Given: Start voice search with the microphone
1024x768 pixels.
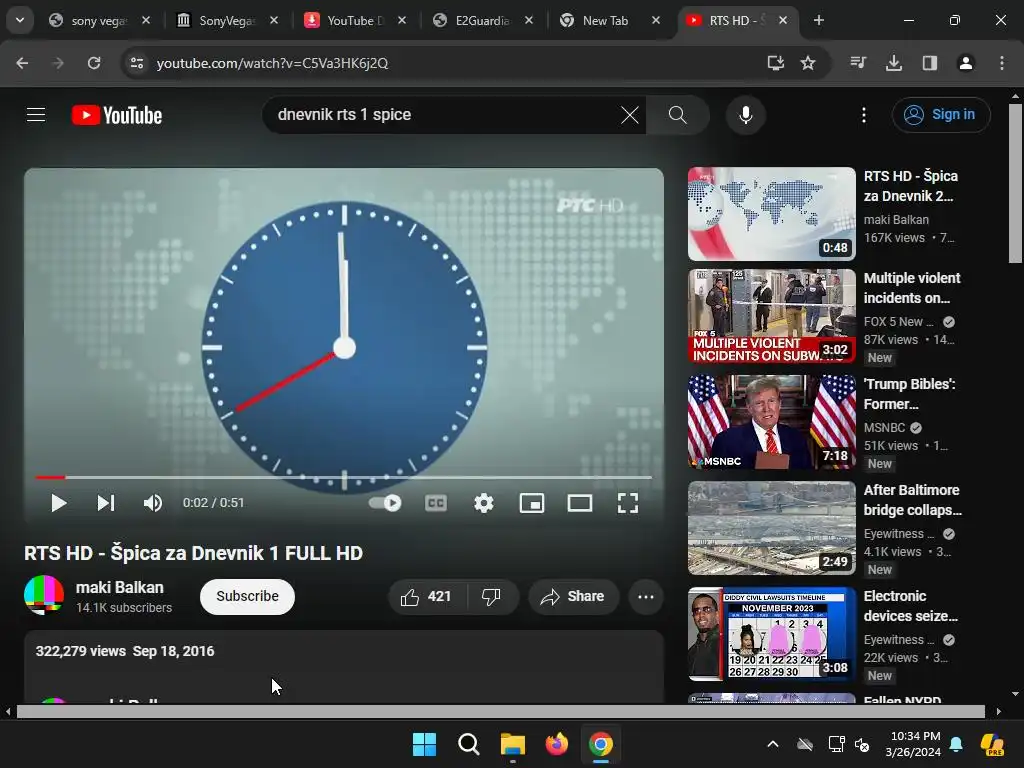Looking at the screenshot, I should (x=745, y=115).
